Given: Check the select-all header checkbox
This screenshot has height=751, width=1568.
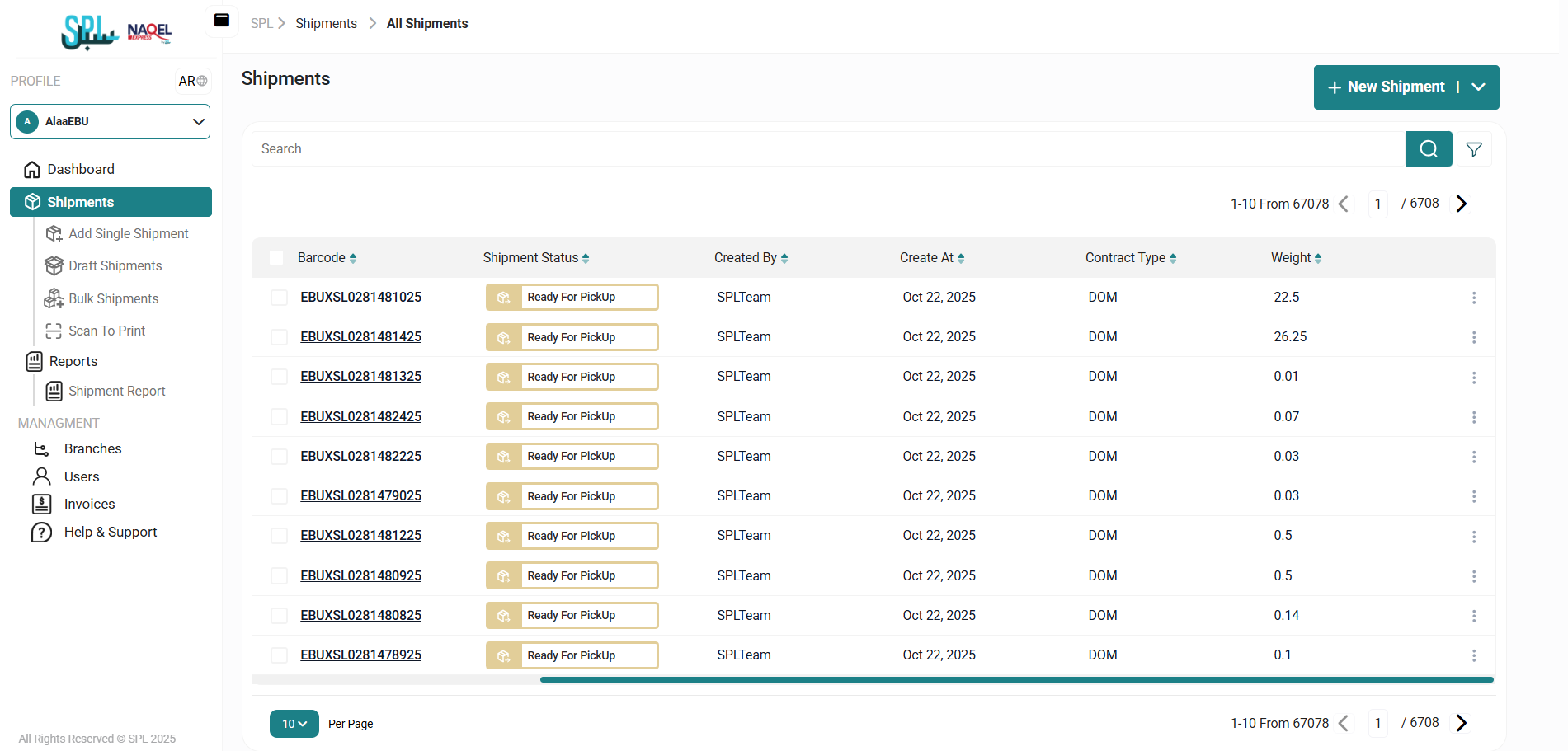Looking at the screenshot, I should click(276, 258).
